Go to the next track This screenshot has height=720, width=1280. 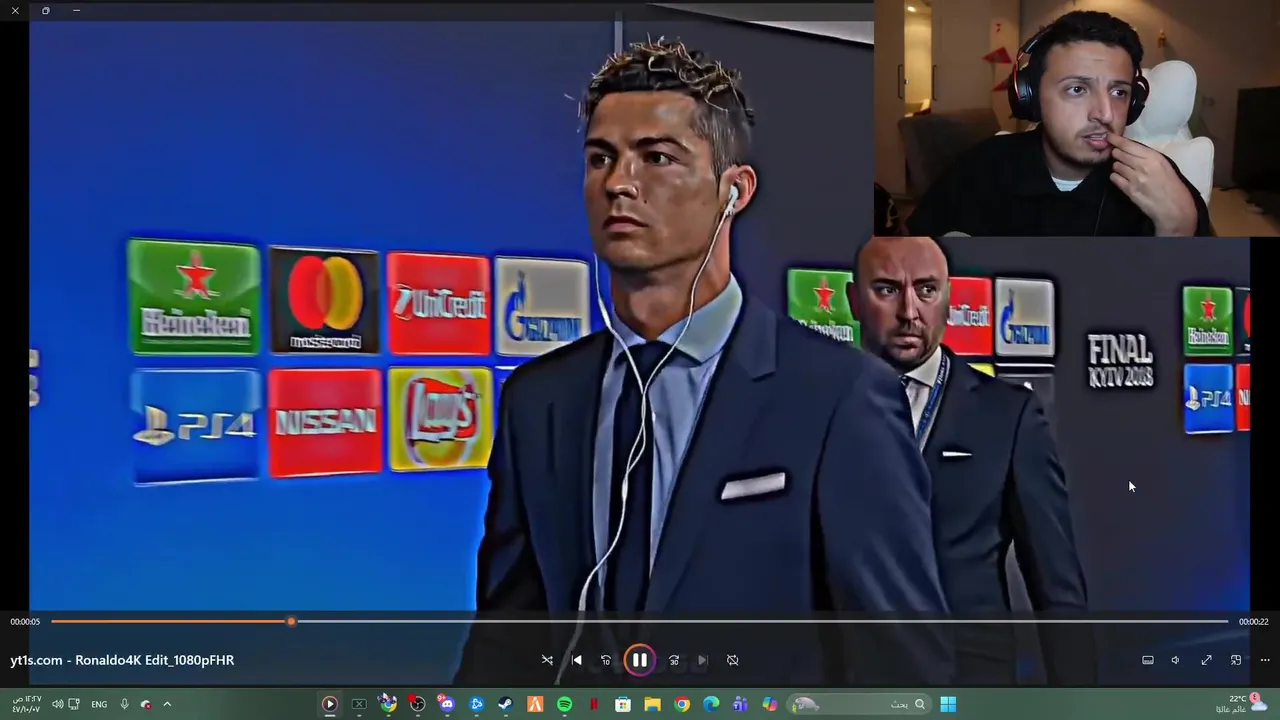click(x=702, y=660)
